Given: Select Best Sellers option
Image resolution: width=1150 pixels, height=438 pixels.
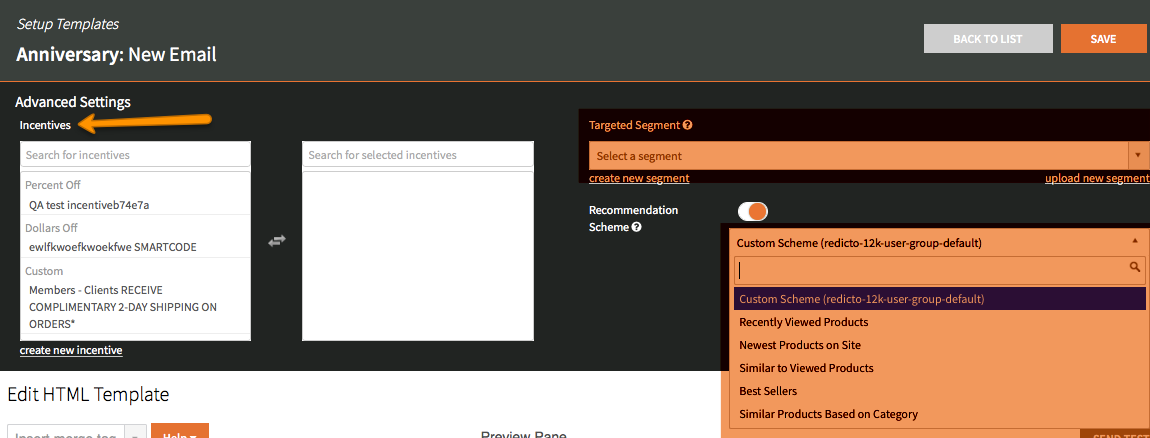Looking at the screenshot, I should point(940,391).
